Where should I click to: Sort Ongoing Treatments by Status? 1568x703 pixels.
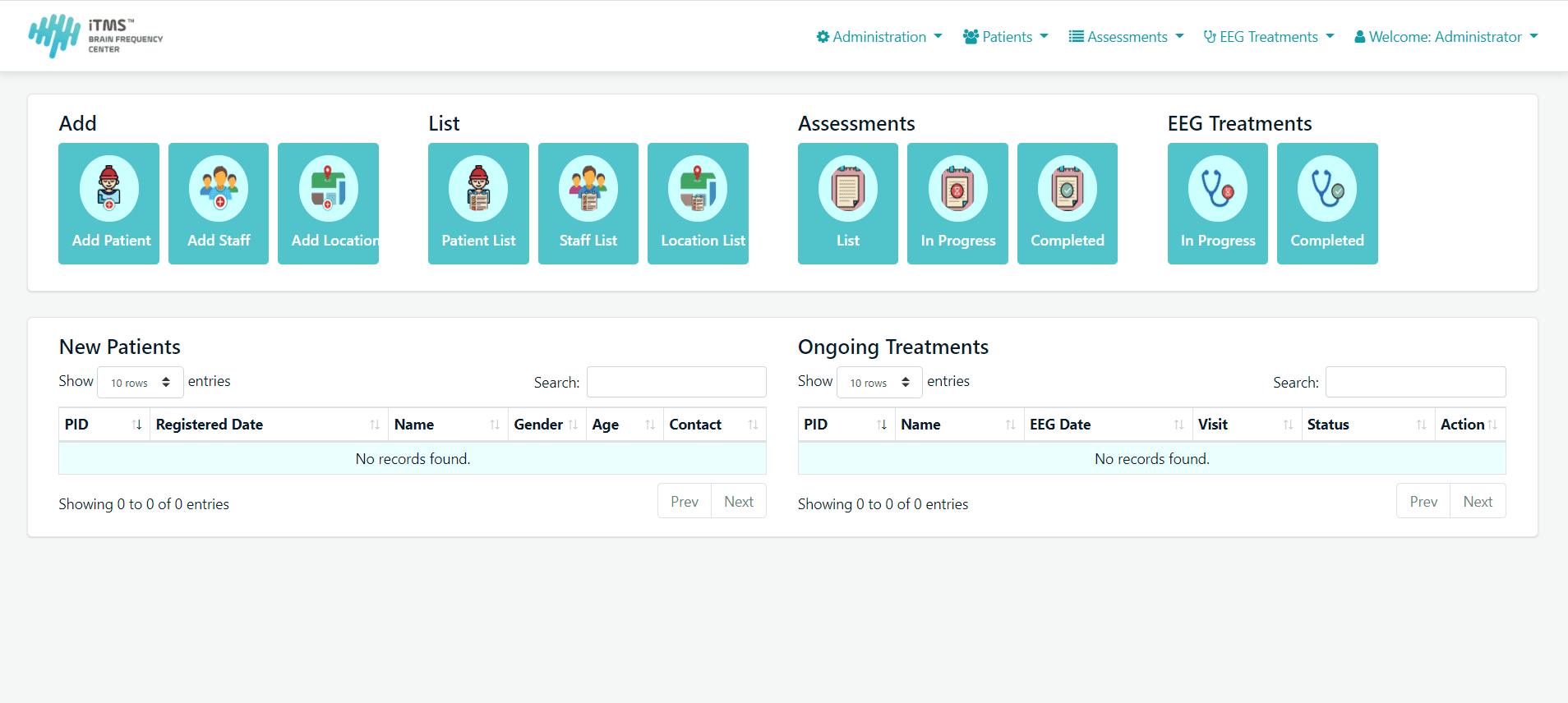pos(1368,425)
